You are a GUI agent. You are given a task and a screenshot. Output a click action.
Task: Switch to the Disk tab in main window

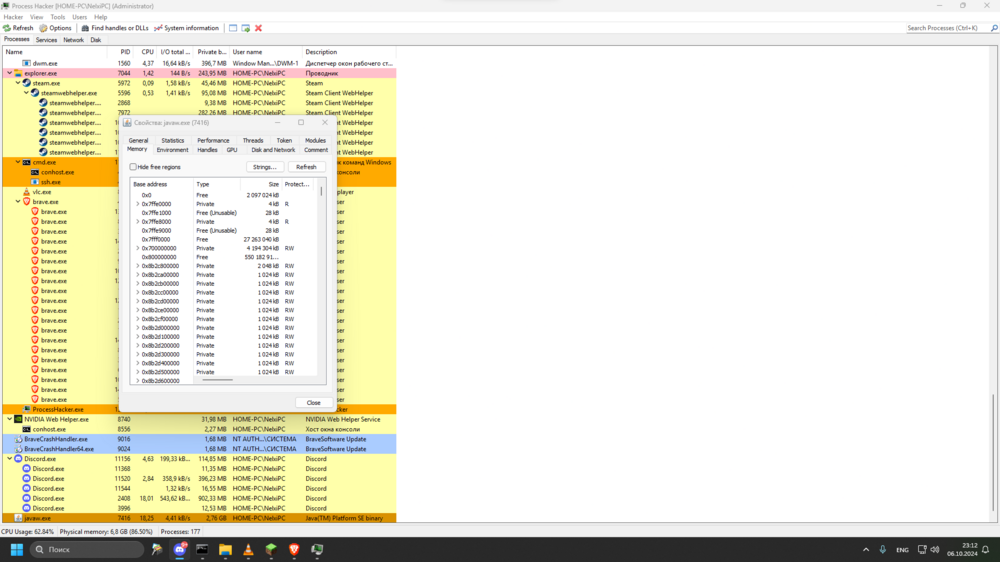coord(96,40)
